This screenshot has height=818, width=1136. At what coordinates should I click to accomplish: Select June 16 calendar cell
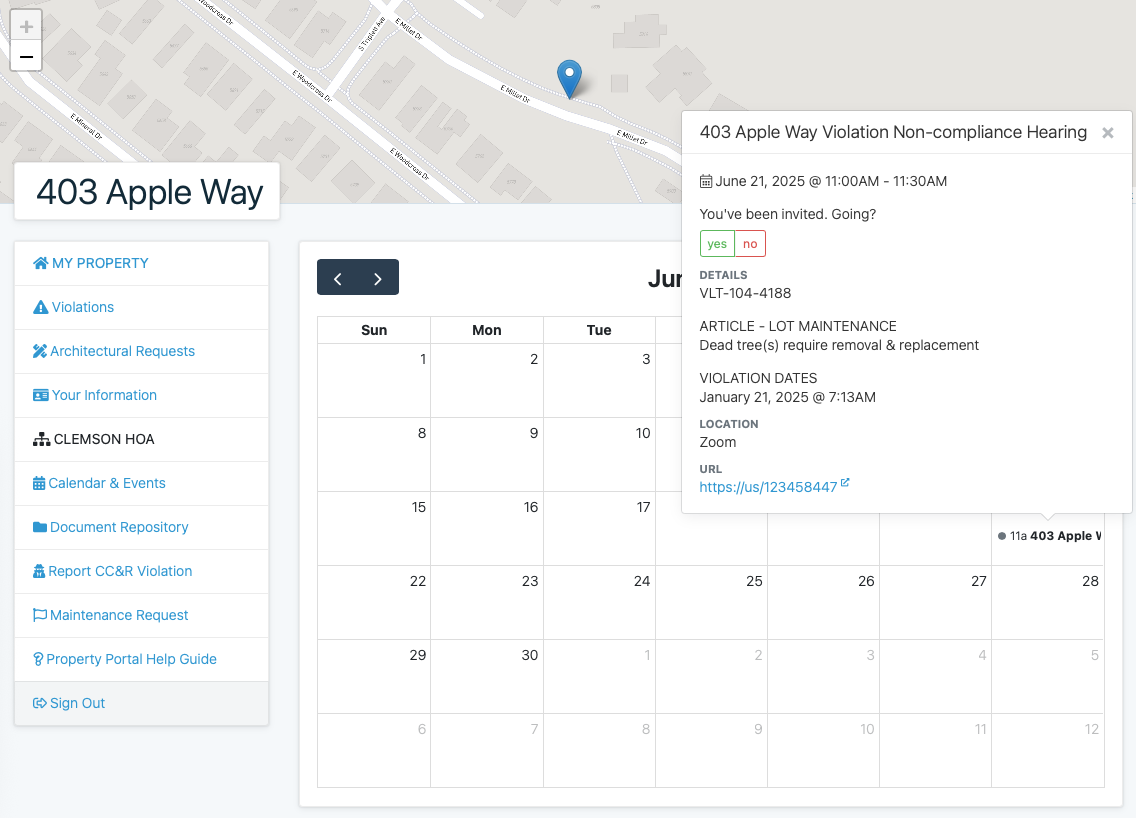(487, 528)
